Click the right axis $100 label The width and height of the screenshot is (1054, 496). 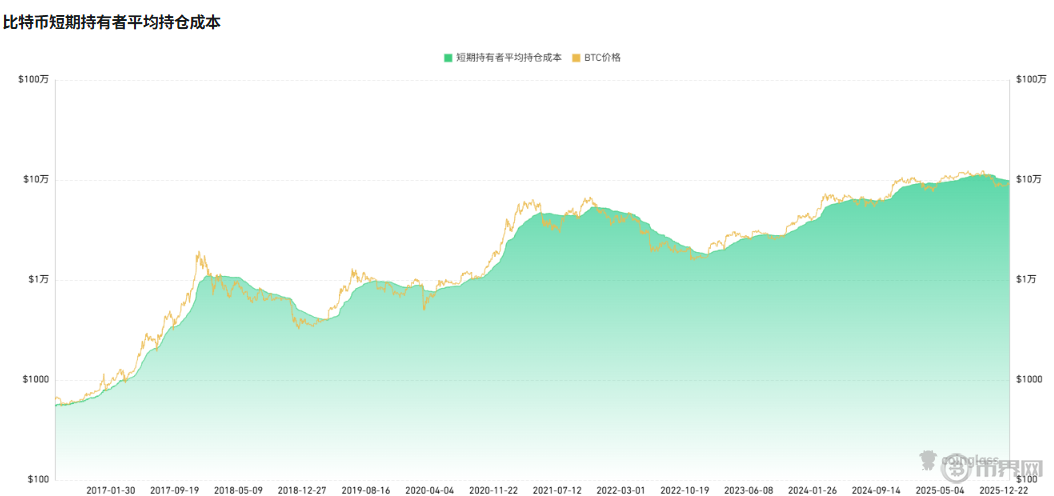(1028, 480)
